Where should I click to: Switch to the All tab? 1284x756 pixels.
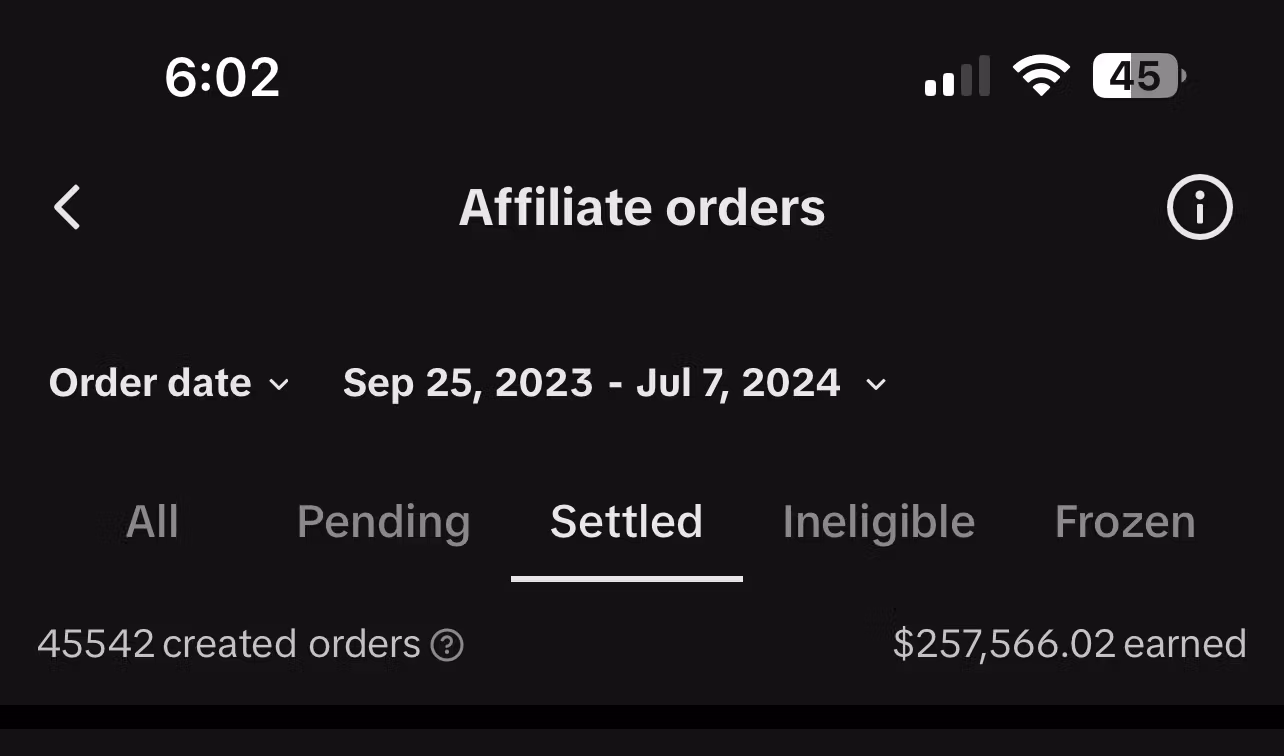(x=152, y=522)
